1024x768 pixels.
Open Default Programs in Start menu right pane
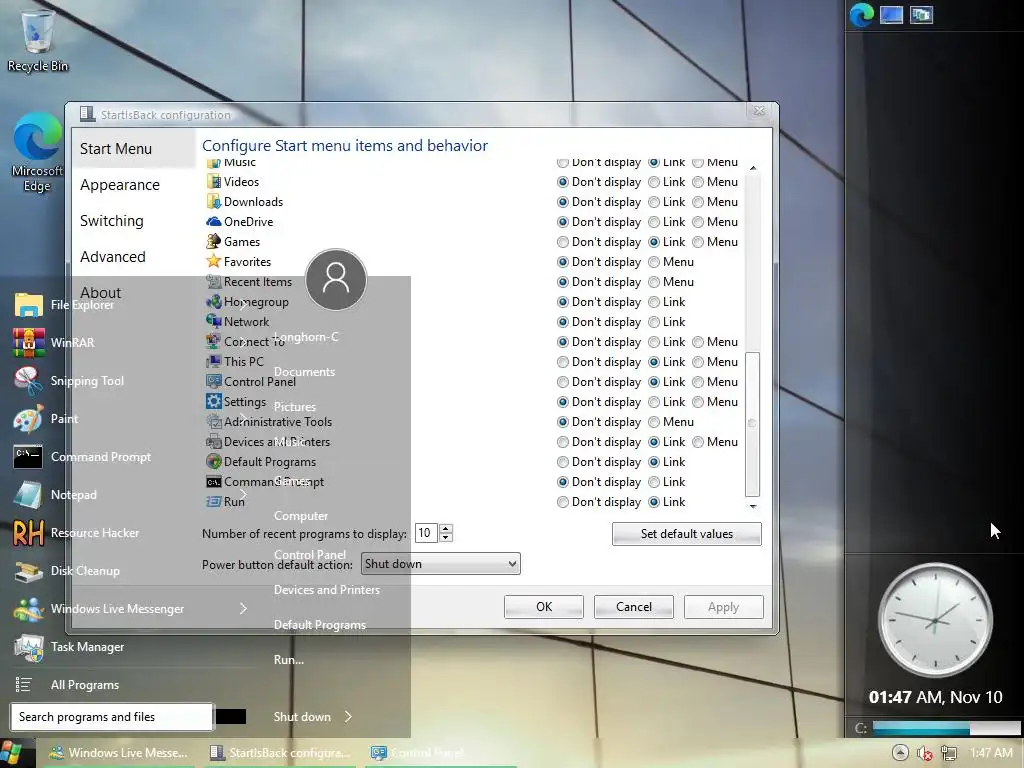(319, 625)
